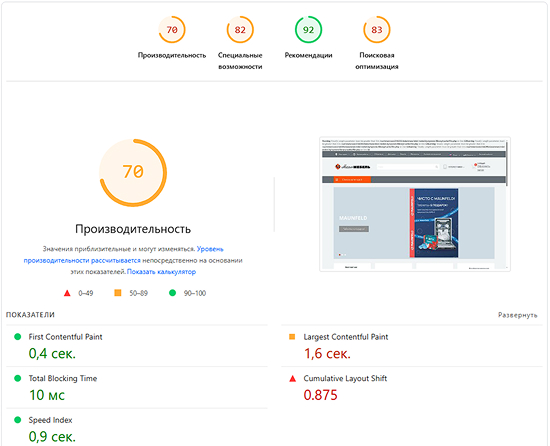Click the large performance gauge showing 70

pyautogui.click(x=133, y=173)
